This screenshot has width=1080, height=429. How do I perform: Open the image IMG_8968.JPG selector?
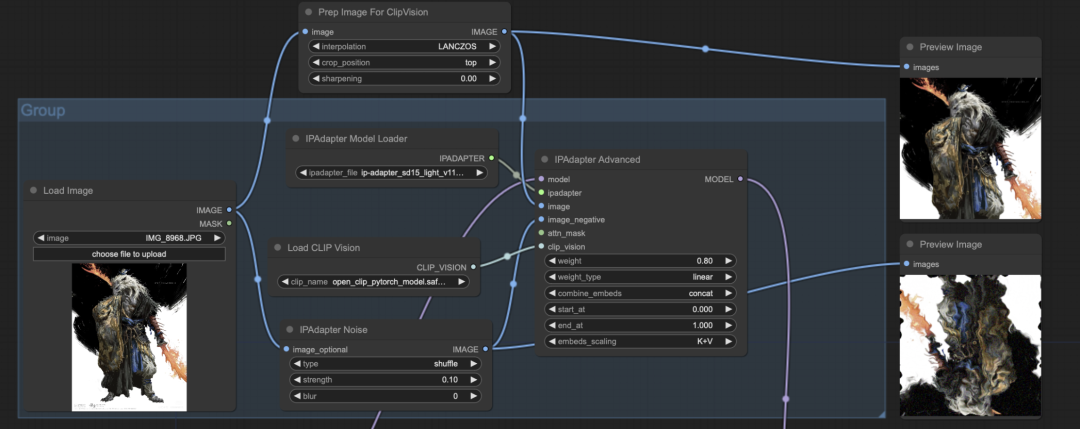(x=129, y=238)
